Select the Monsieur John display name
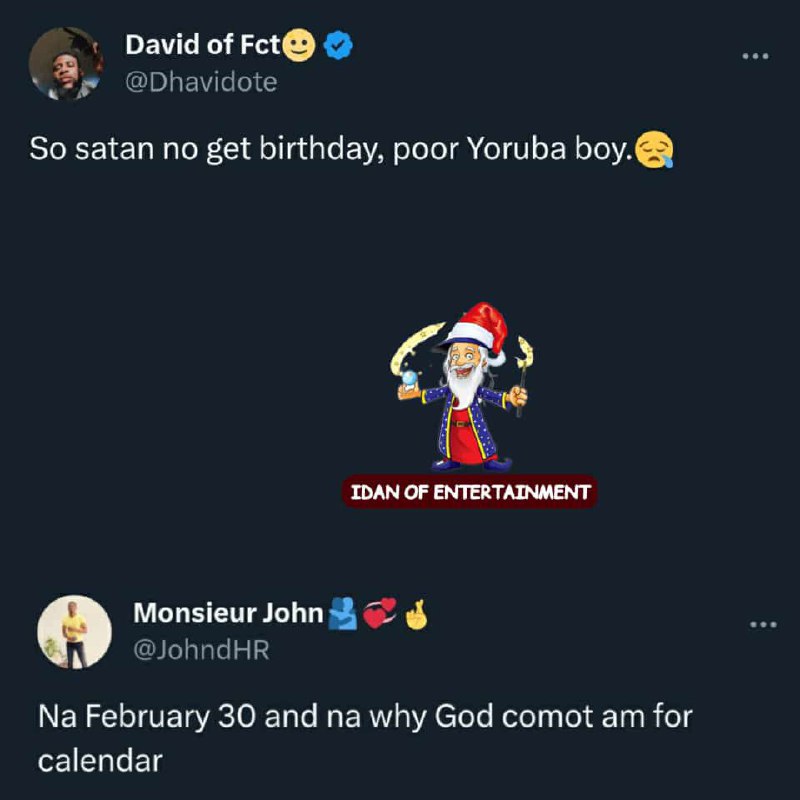Image resolution: width=800 pixels, height=800 pixels. click(x=228, y=613)
